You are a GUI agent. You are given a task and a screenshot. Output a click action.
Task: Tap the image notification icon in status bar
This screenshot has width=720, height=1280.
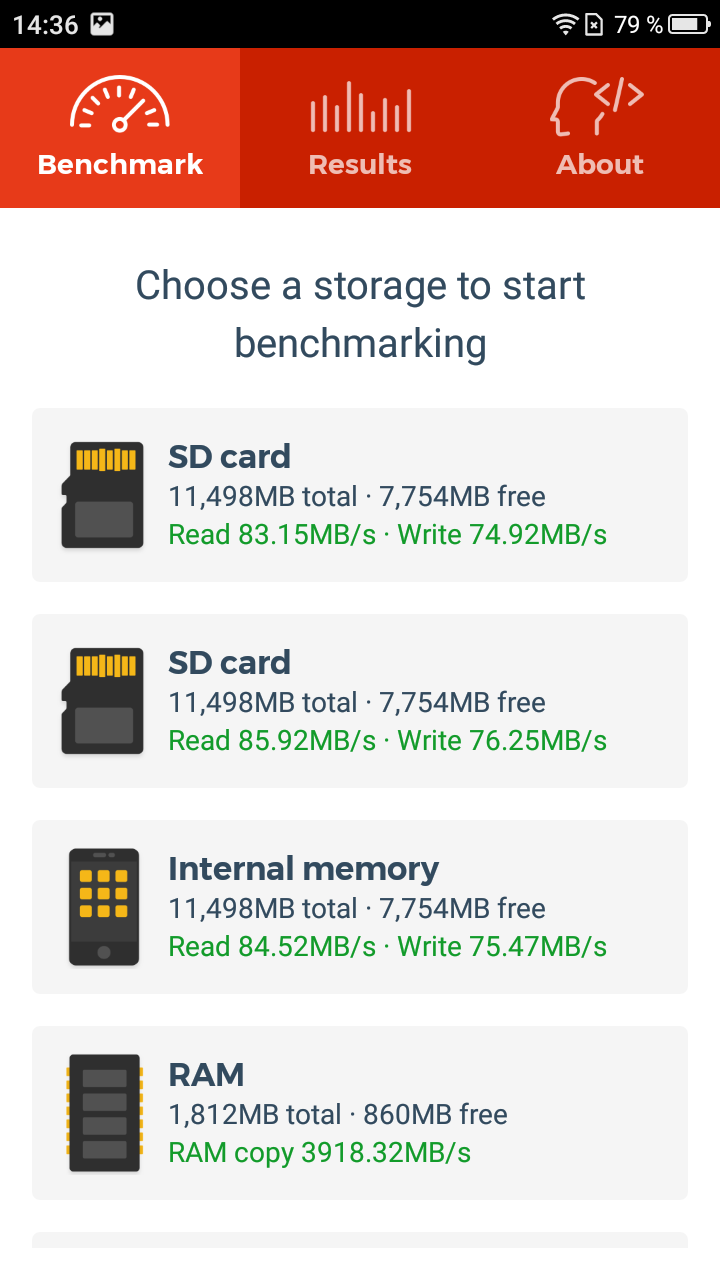[102, 25]
